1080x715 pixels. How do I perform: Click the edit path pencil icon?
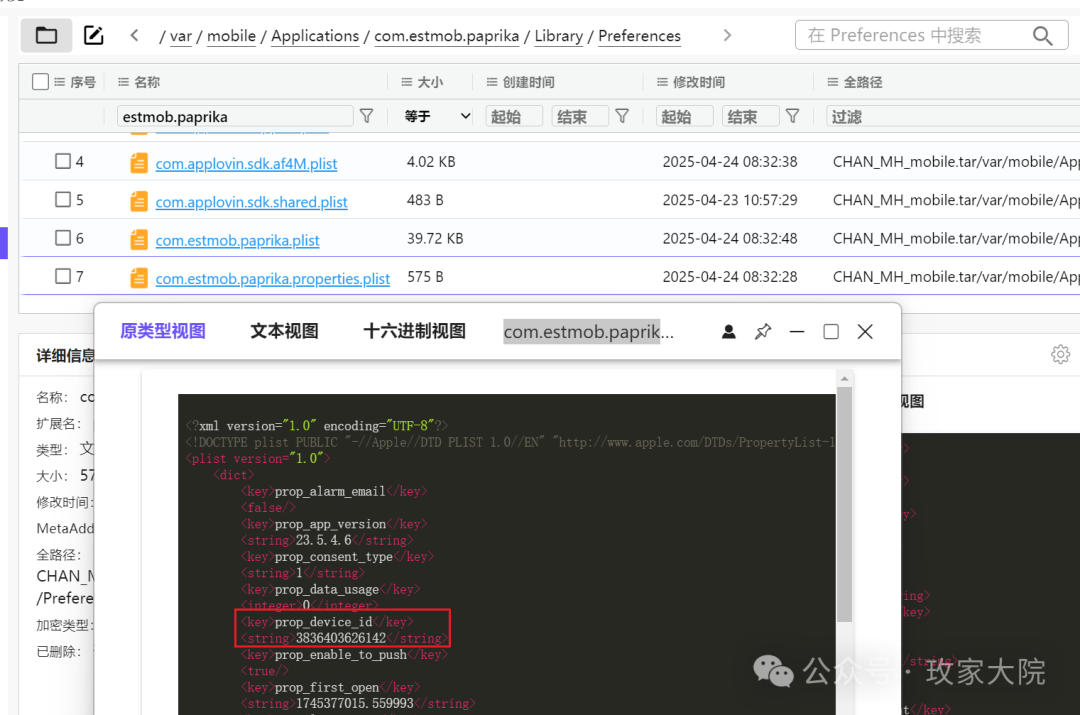(x=93, y=35)
